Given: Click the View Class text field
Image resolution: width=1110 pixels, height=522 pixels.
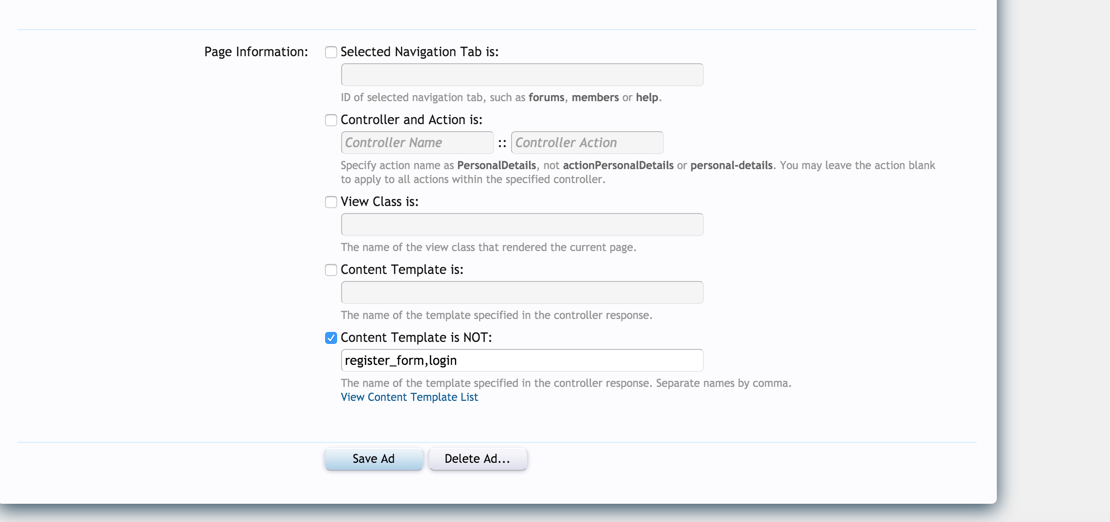Looking at the screenshot, I should click(522, 225).
